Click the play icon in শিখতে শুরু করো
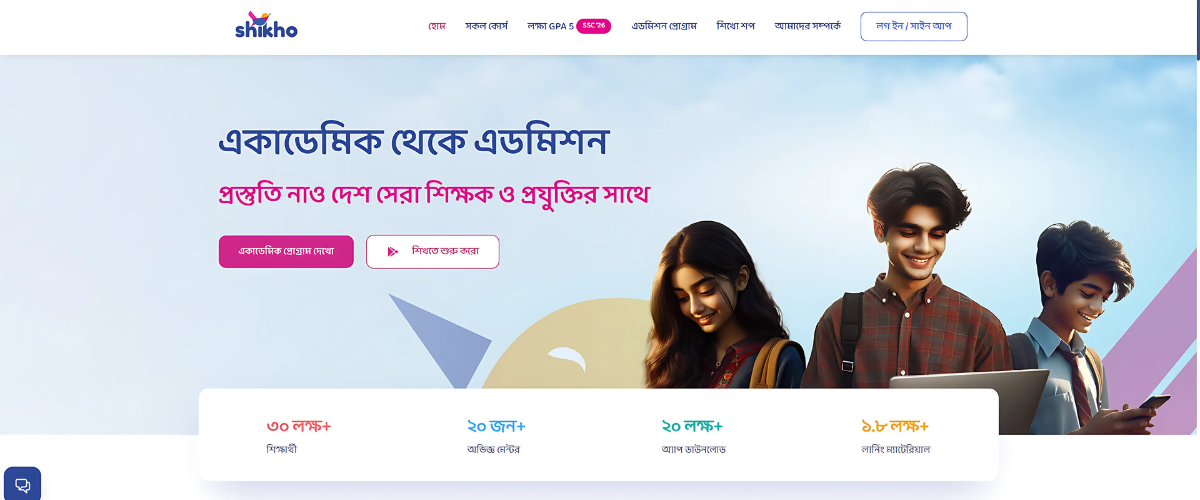 pyautogui.click(x=393, y=251)
